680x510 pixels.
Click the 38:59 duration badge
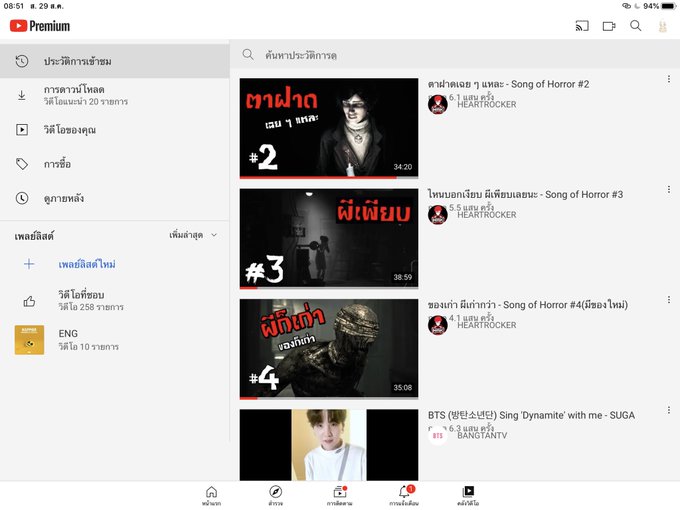pyautogui.click(x=403, y=277)
